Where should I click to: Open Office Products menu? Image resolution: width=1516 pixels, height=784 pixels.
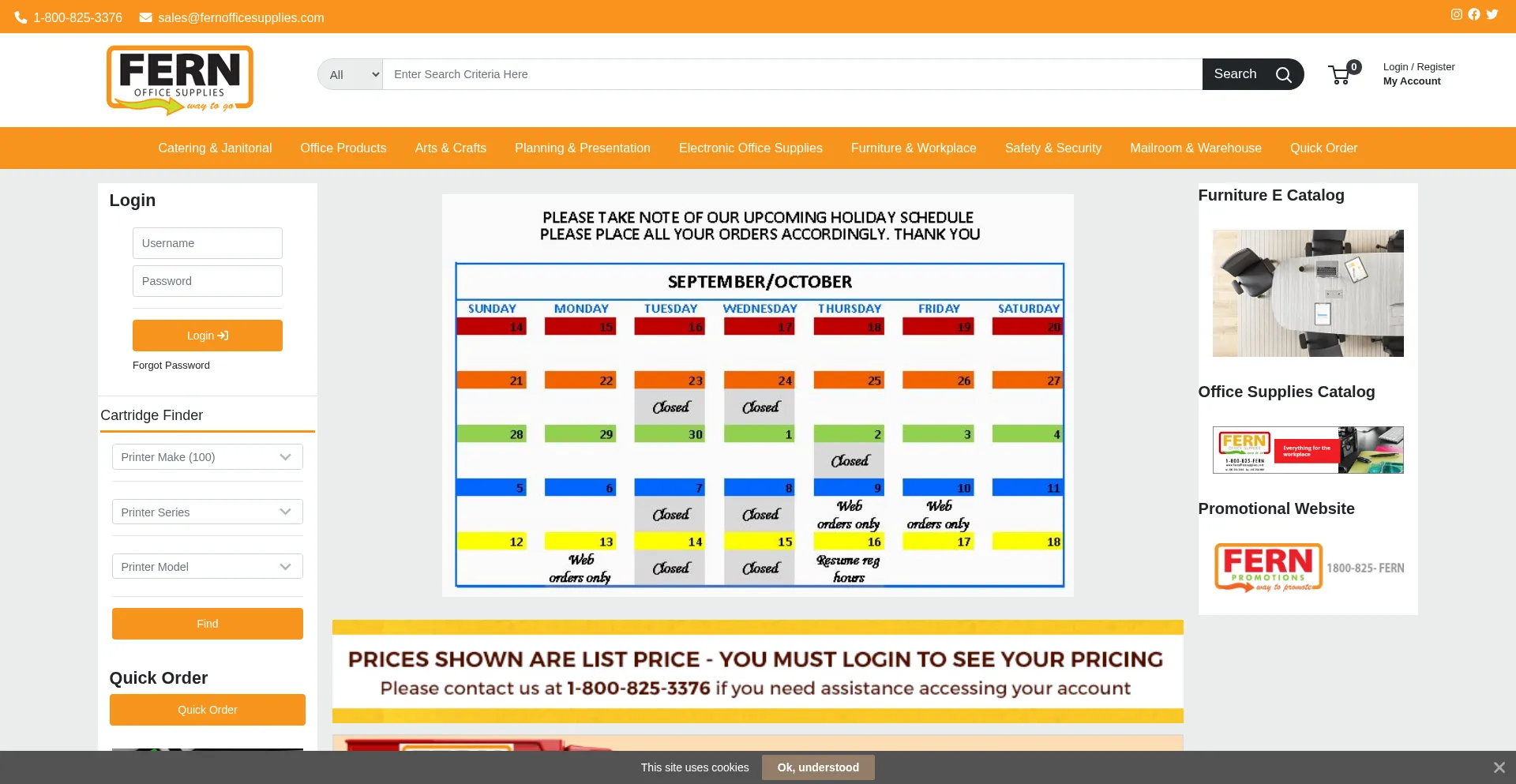point(343,148)
